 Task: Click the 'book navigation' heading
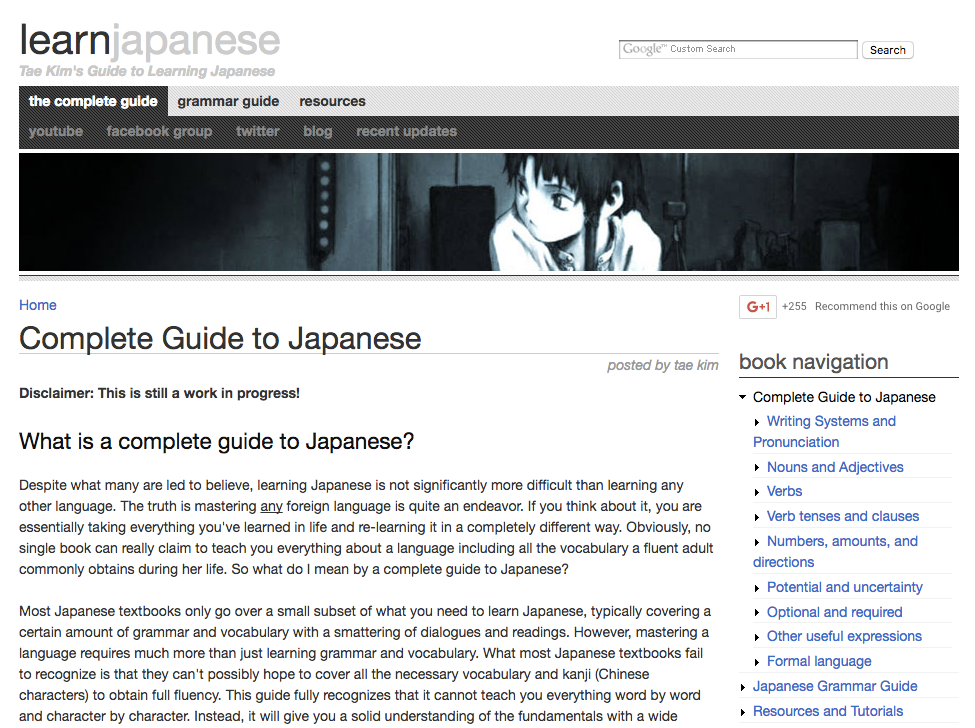pyautogui.click(x=813, y=361)
